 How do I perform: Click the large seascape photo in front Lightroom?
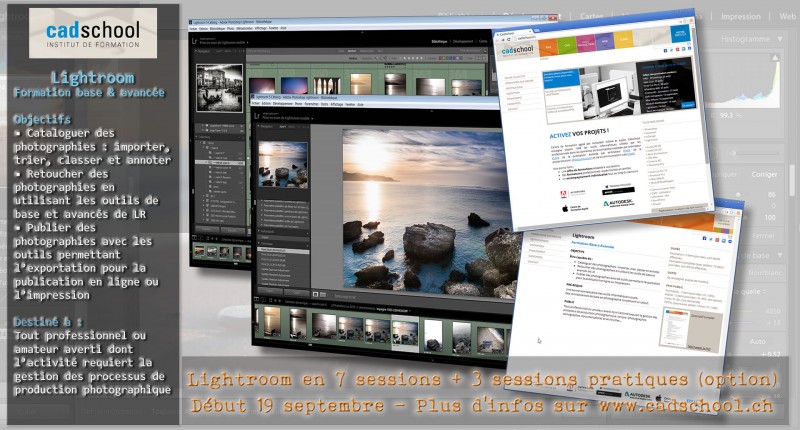(428, 214)
